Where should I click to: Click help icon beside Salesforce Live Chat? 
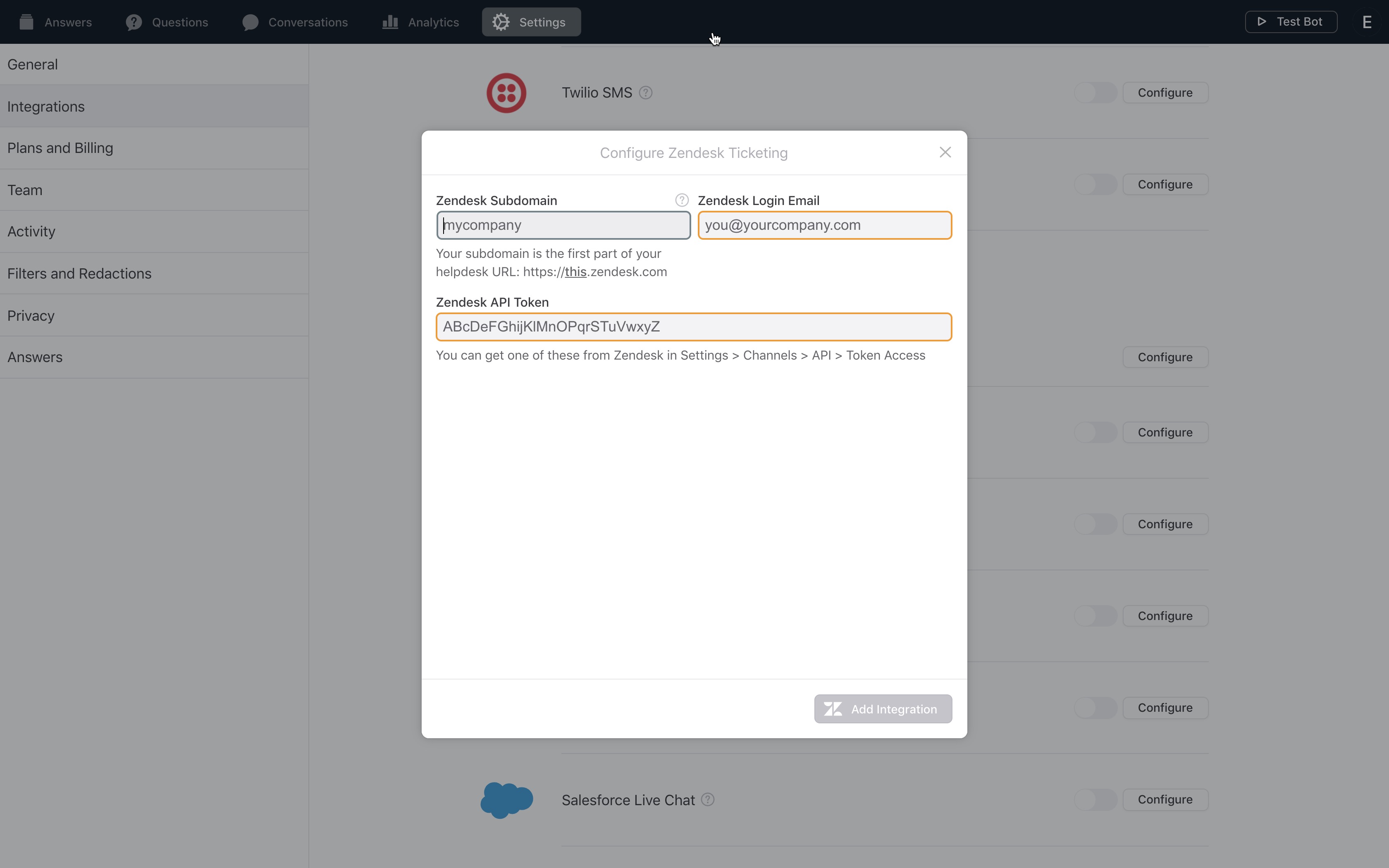[708, 799]
